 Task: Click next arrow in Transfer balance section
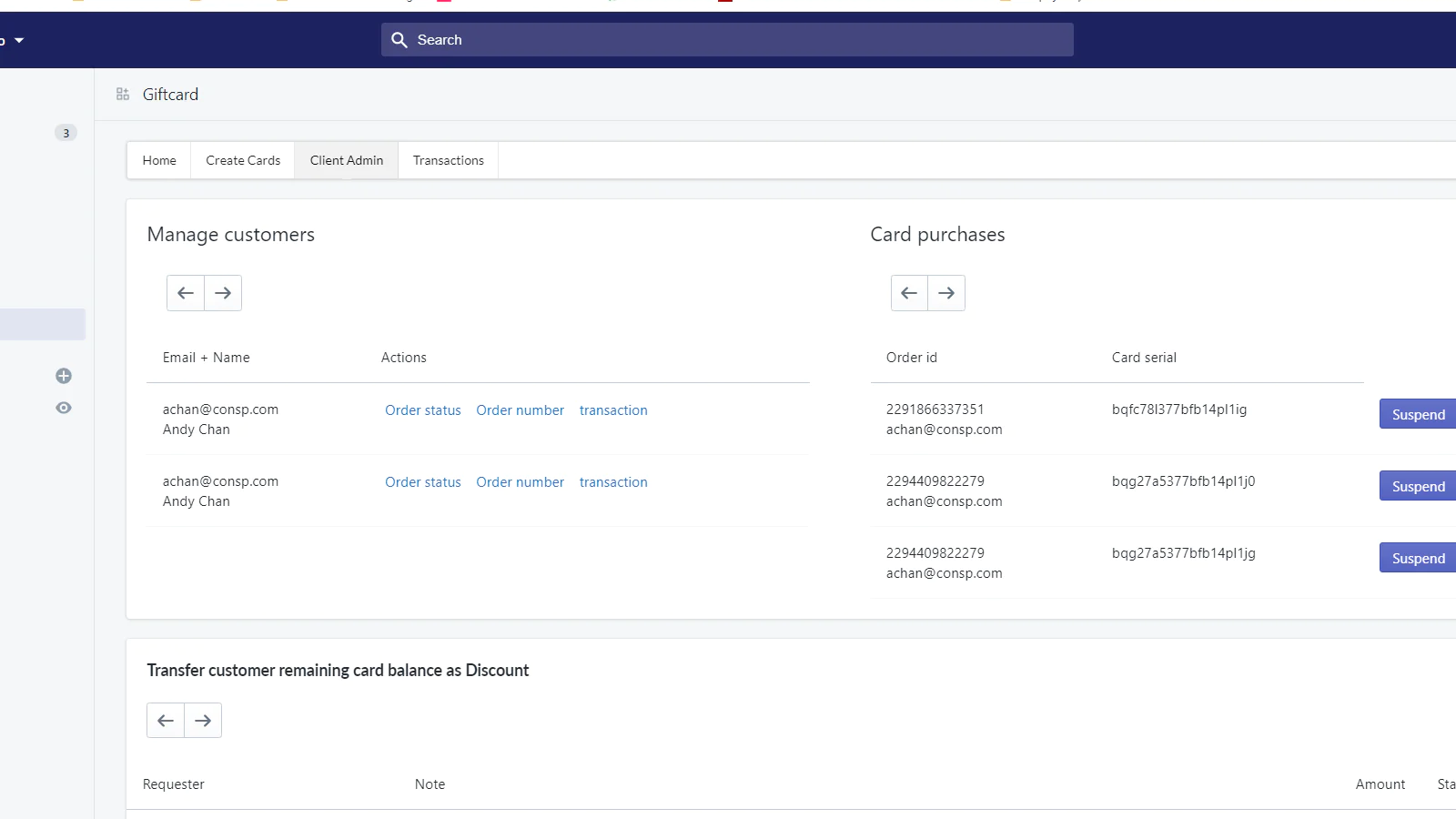pyautogui.click(x=203, y=721)
